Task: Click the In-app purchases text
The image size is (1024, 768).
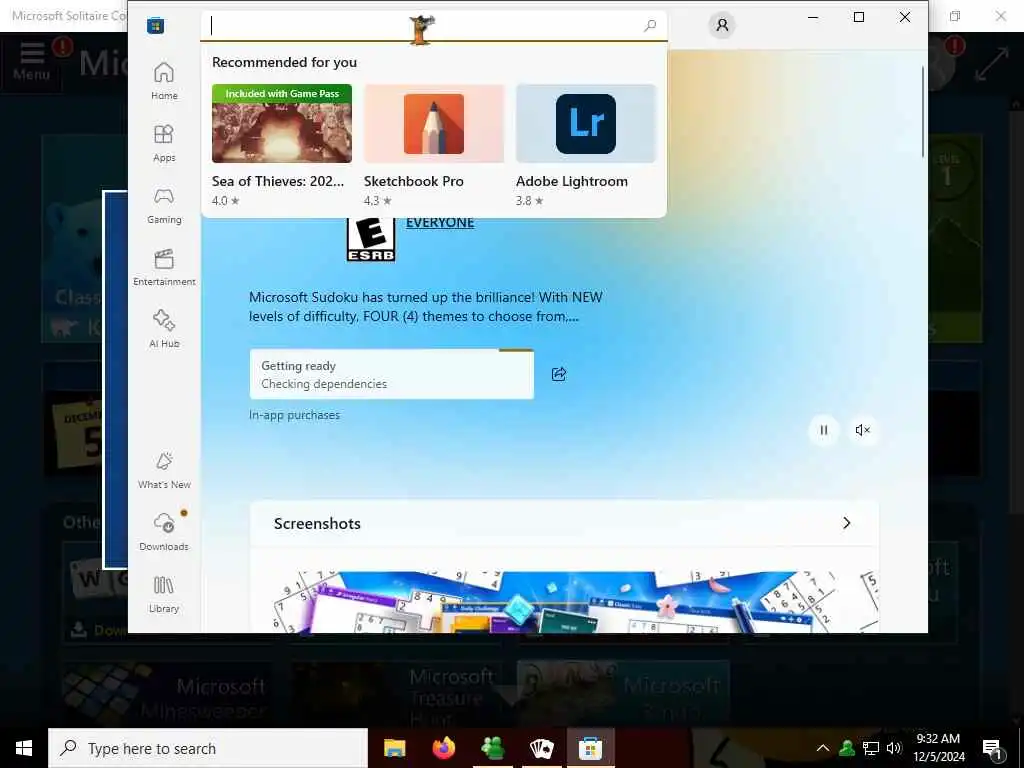Action: pos(295,415)
